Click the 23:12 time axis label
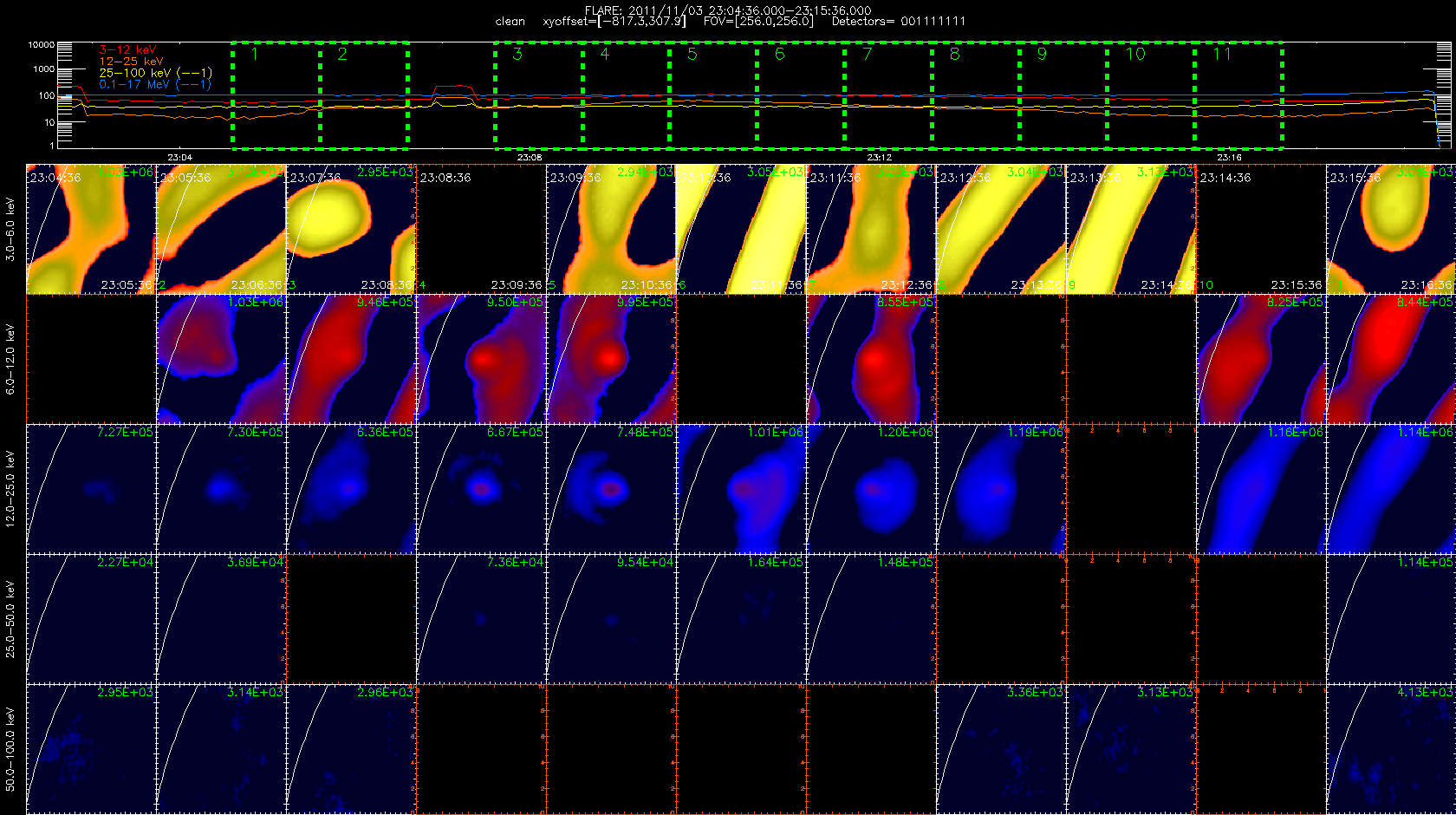The image size is (1456, 815). (x=879, y=158)
